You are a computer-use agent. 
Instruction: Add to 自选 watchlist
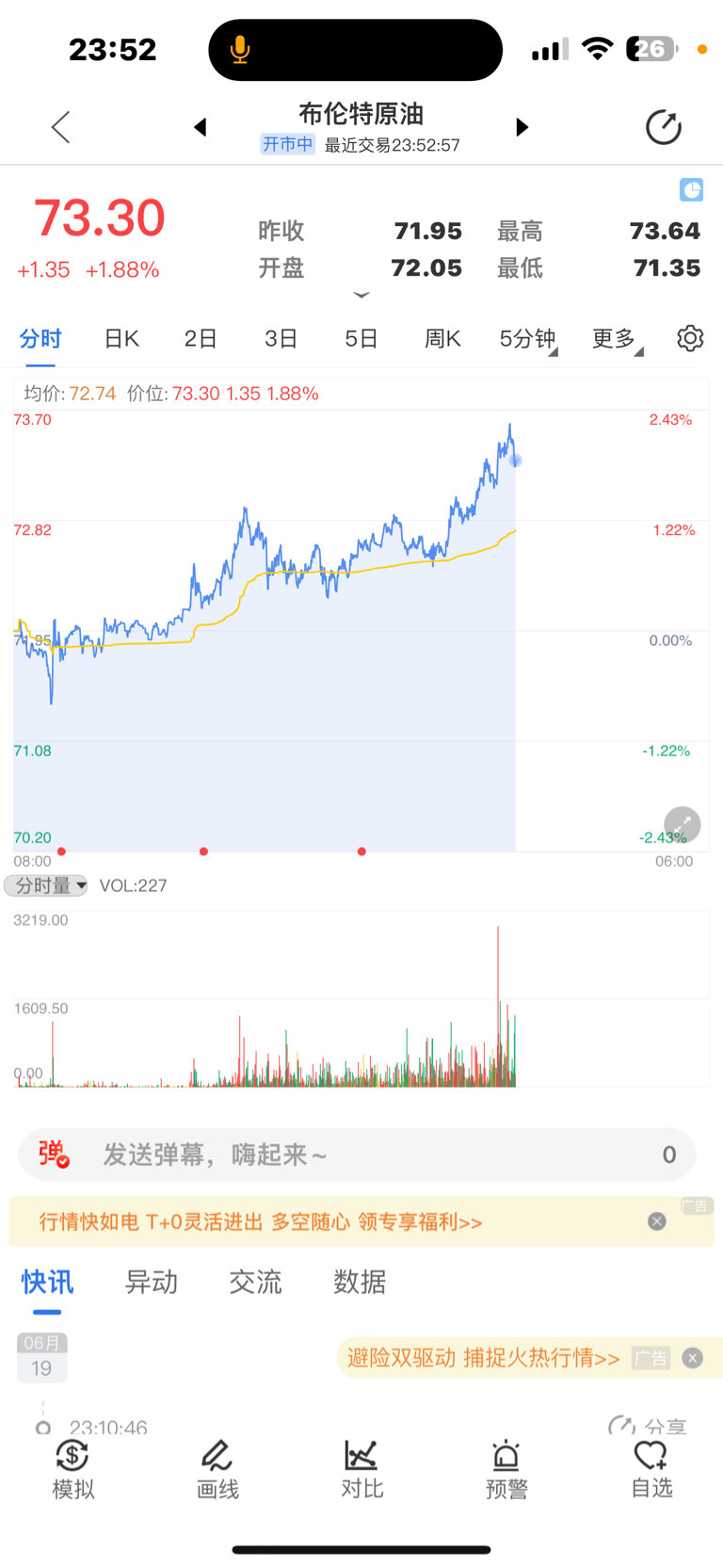coord(651,1470)
